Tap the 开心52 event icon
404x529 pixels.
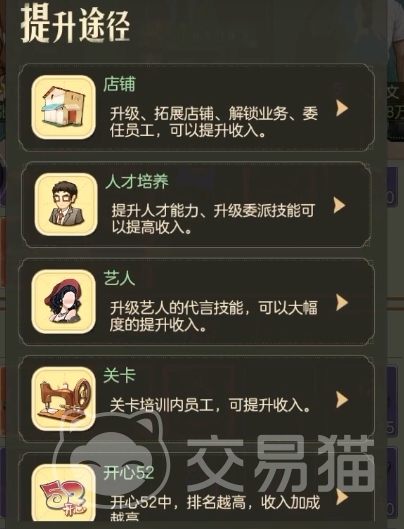point(63,494)
